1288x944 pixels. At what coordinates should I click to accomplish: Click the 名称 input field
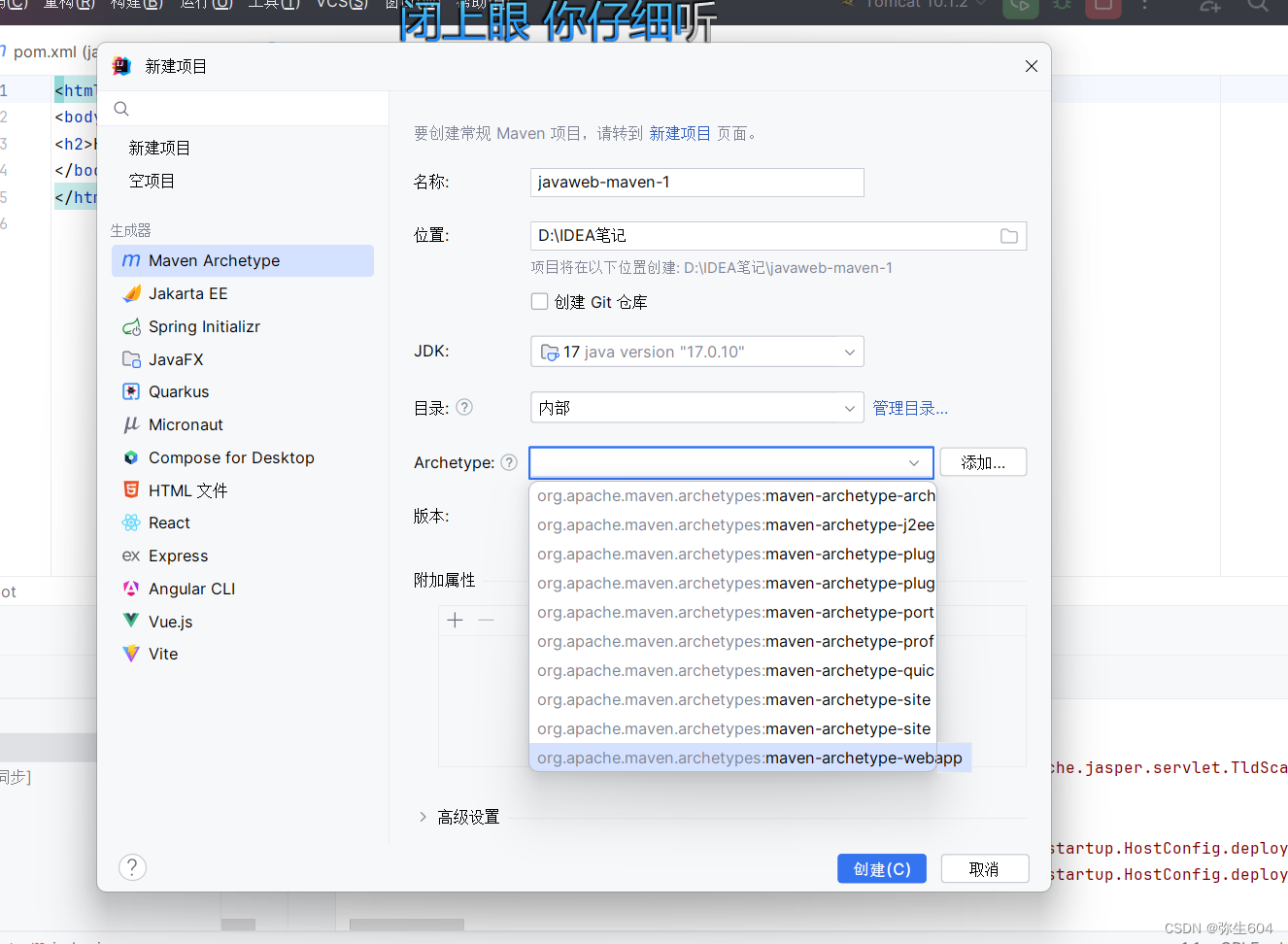click(697, 183)
